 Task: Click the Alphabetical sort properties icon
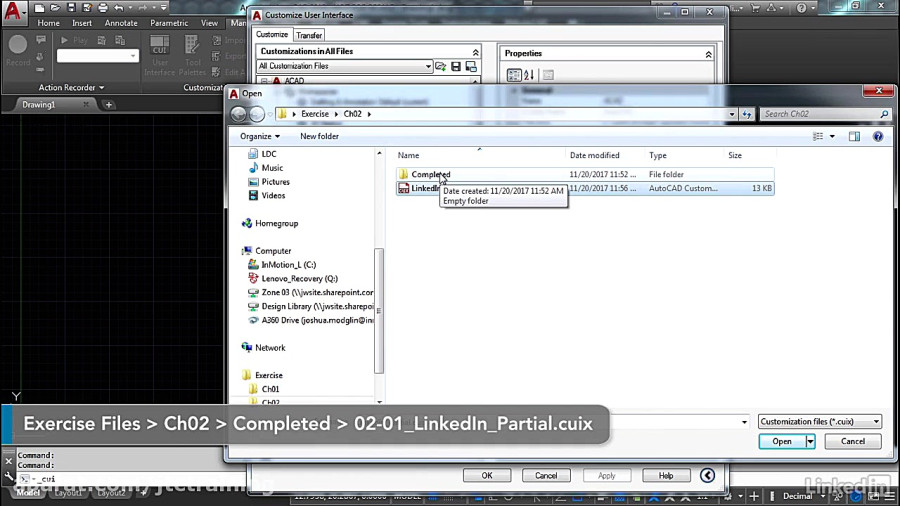pyautogui.click(x=529, y=75)
